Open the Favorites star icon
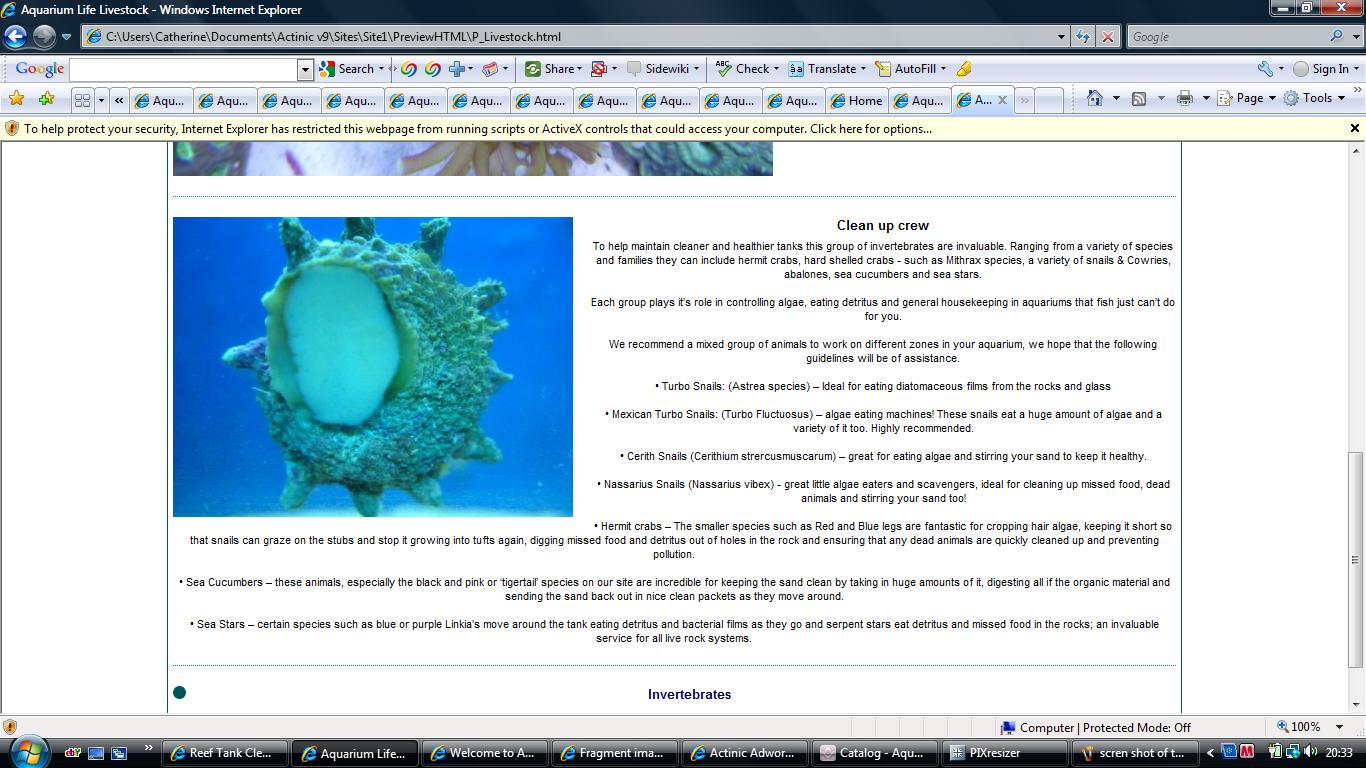This screenshot has width=1366, height=768. pos(16,99)
